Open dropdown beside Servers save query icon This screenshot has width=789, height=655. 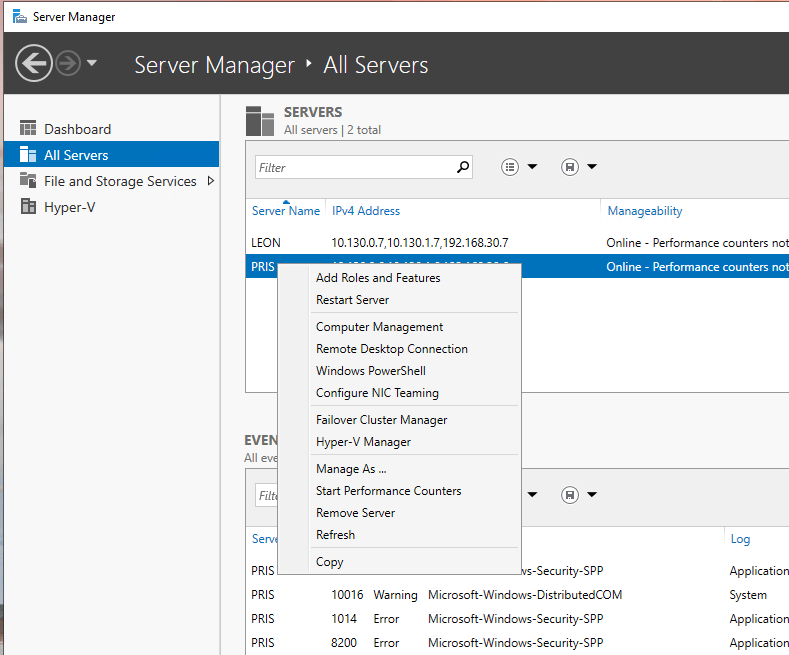(592, 168)
